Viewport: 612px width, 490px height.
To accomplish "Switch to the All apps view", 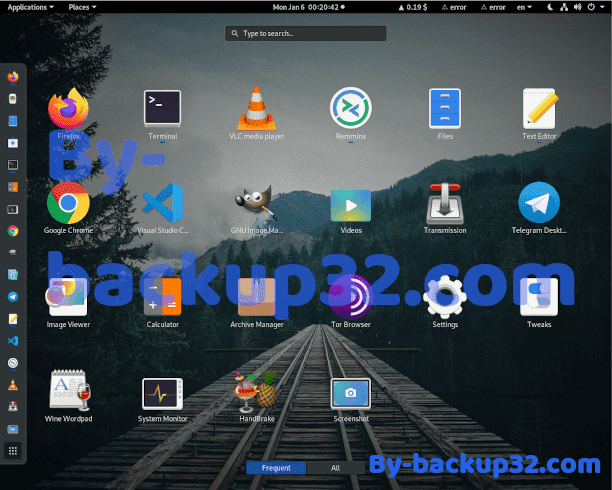I will pyautogui.click(x=335, y=468).
